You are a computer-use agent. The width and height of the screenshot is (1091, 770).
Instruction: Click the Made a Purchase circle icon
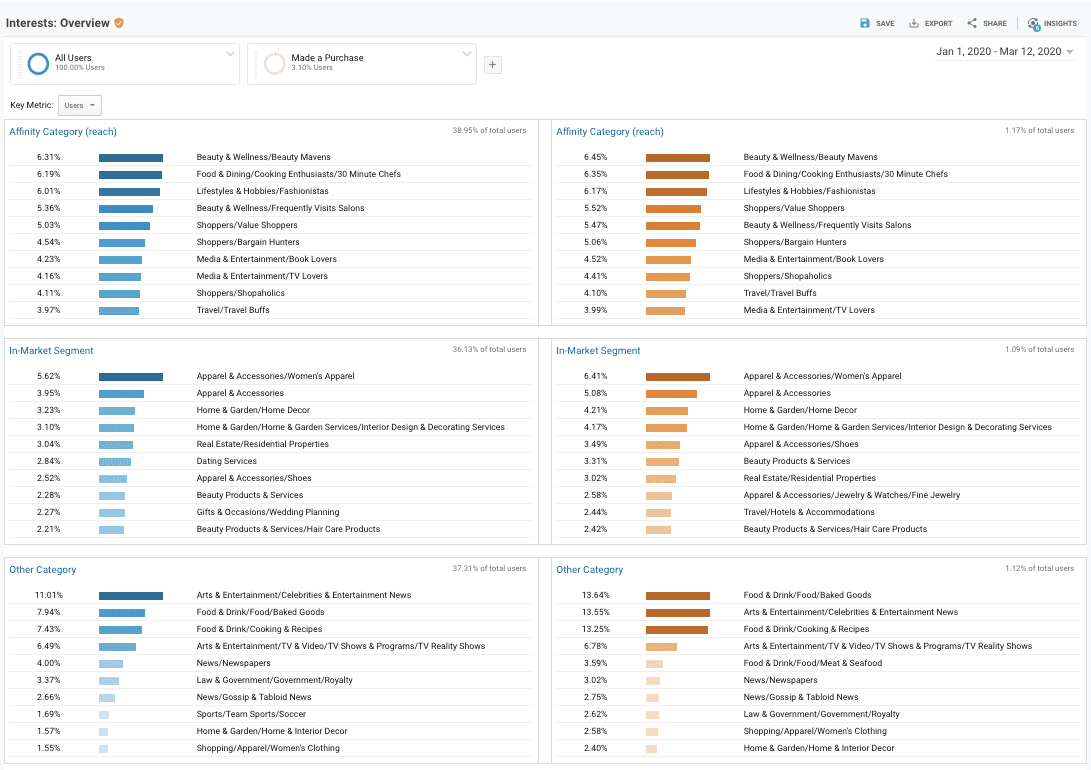click(x=274, y=64)
